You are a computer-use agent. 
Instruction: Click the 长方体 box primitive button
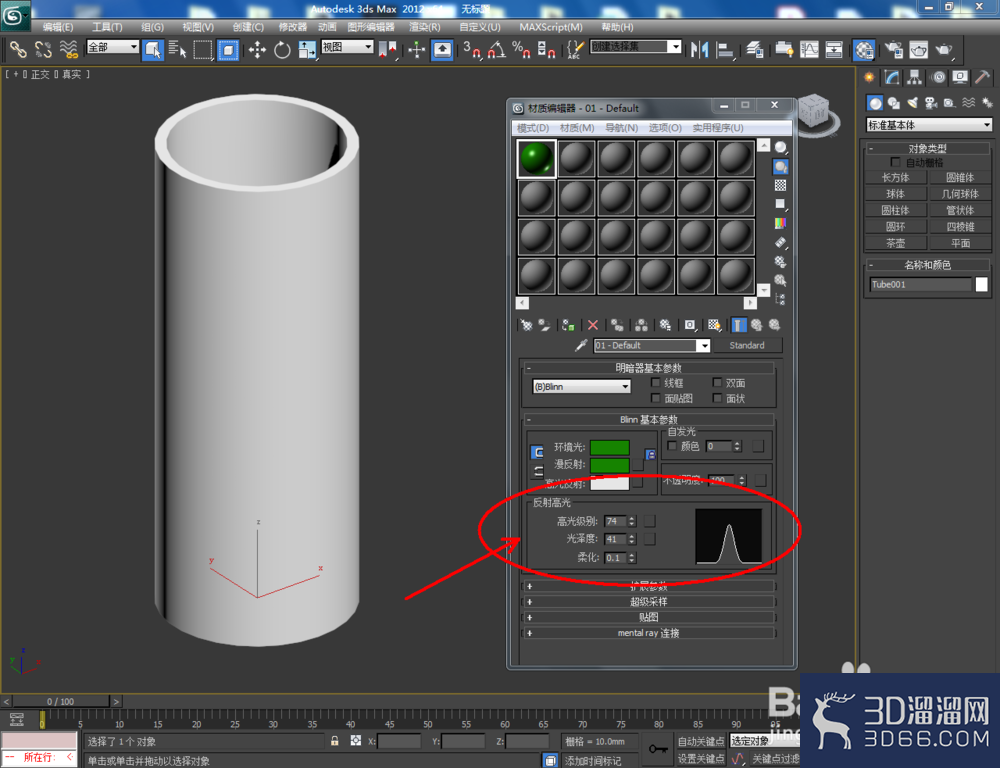[895, 177]
